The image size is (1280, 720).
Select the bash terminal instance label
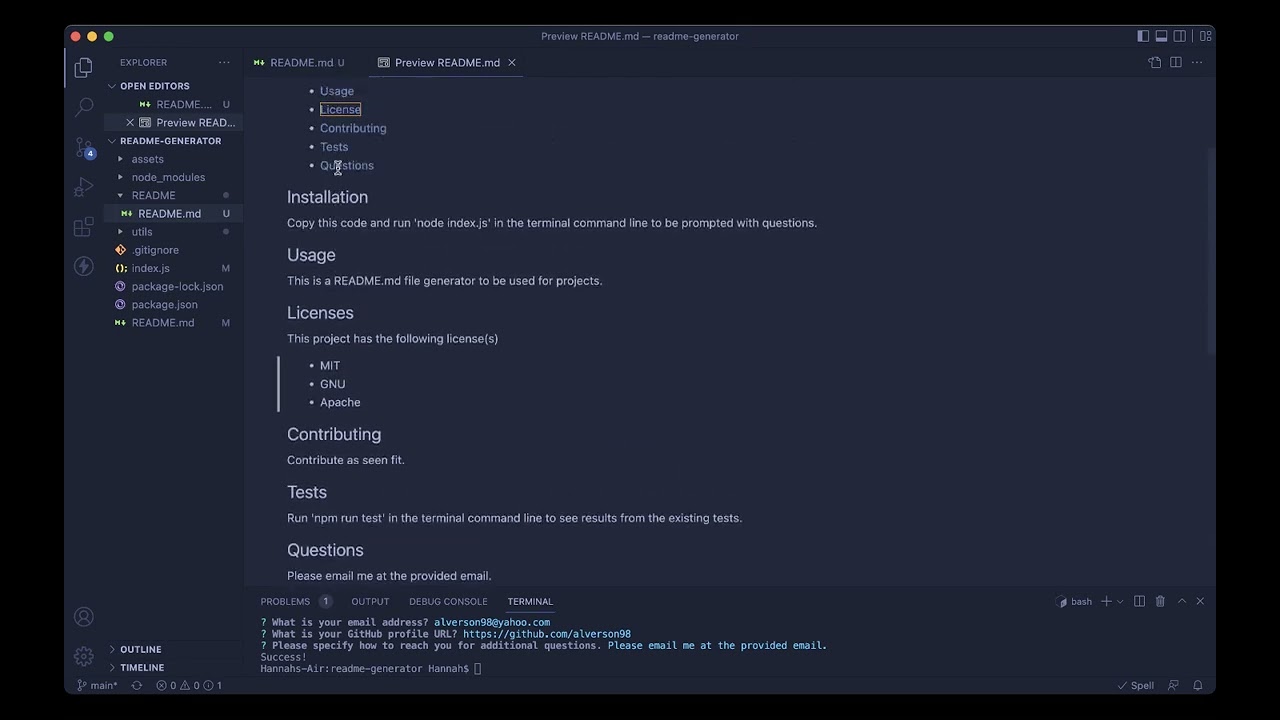(x=1074, y=601)
